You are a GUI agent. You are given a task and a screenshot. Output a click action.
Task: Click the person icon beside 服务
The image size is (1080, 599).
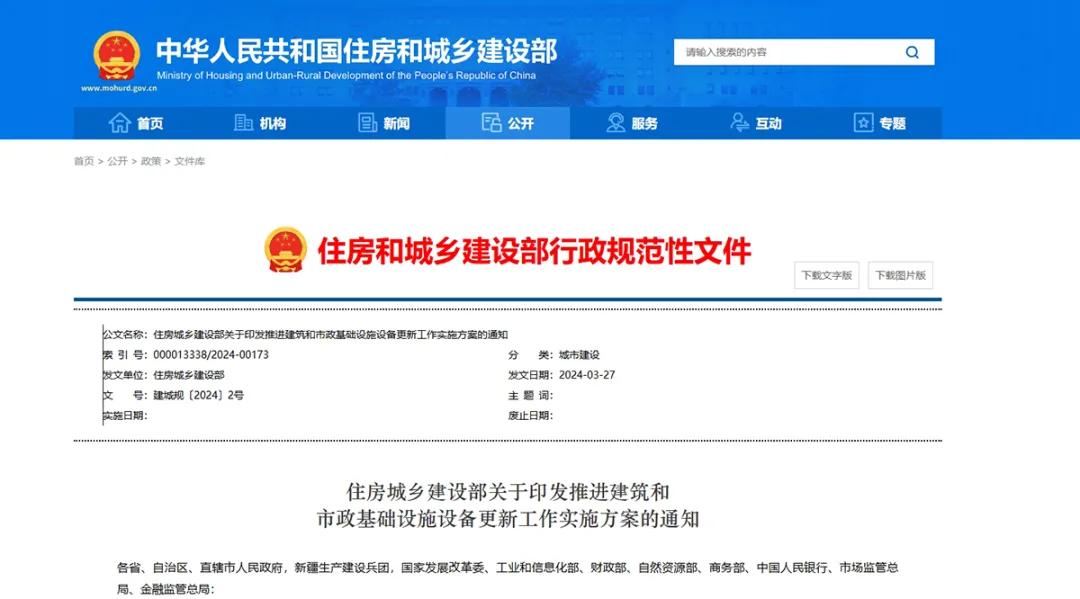click(x=616, y=123)
